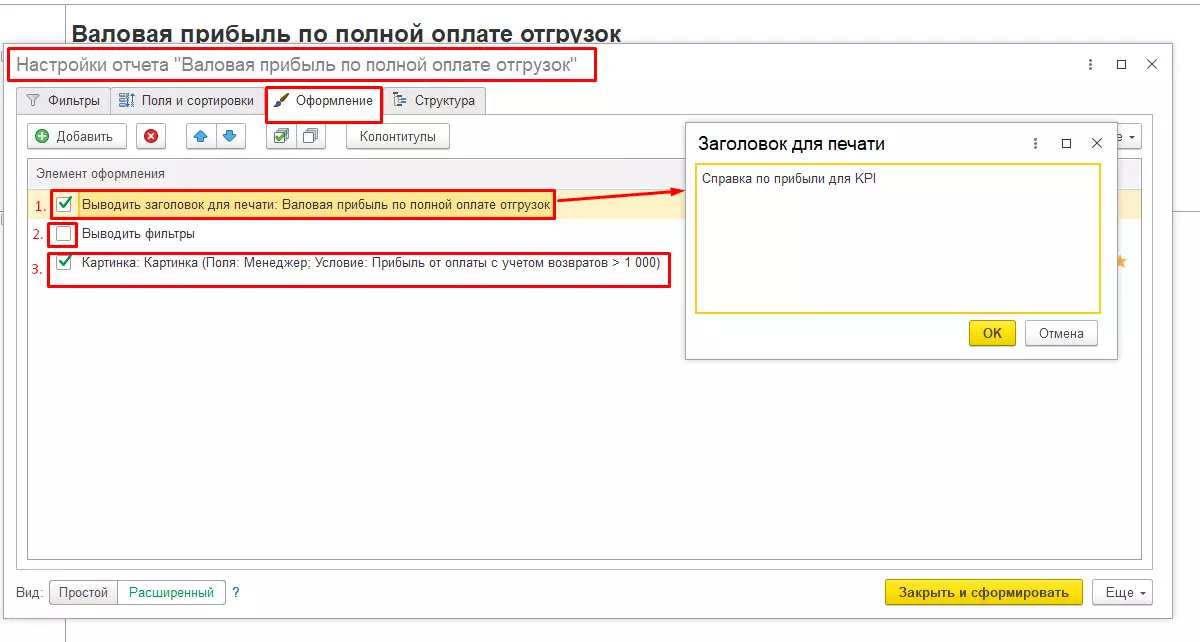Click Отмена in print title dialog
Screen dimensions: 1200x642
[x=1061, y=333]
